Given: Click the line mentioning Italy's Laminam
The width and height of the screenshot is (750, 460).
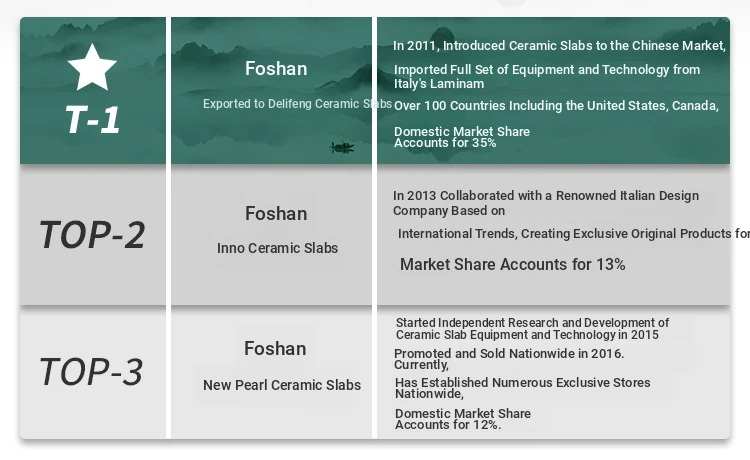Looking at the screenshot, I should pos(546,77).
